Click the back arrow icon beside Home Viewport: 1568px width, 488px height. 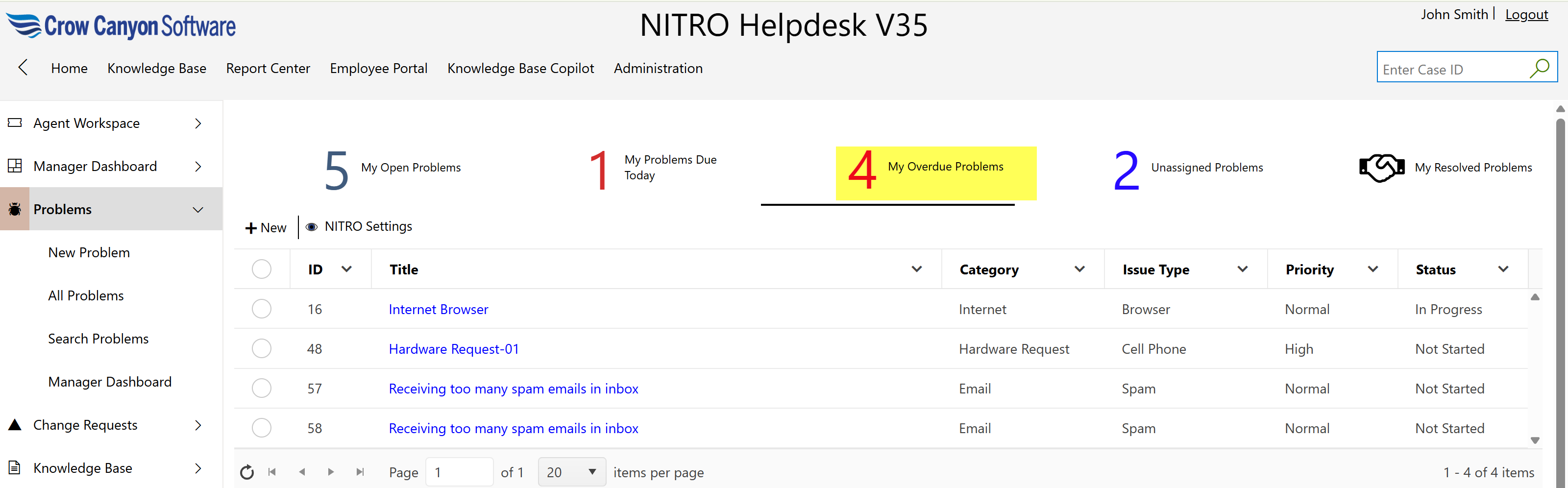pos(23,68)
